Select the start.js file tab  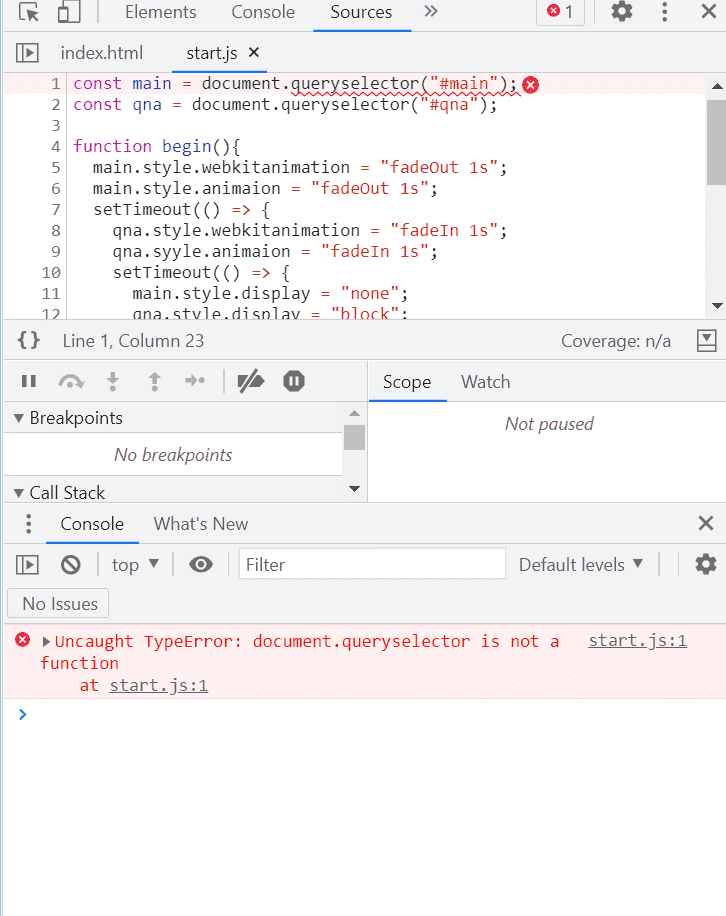click(211, 53)
